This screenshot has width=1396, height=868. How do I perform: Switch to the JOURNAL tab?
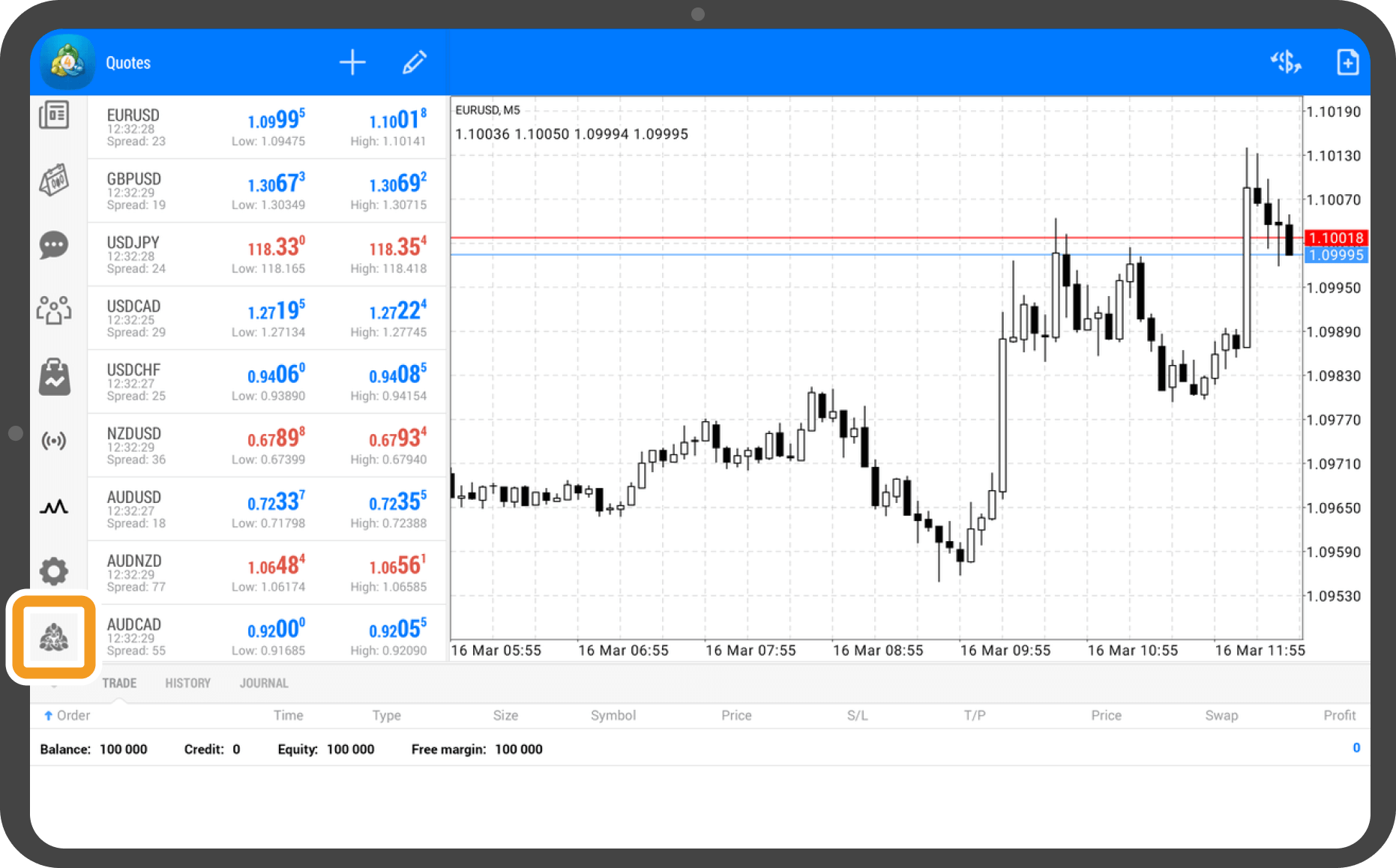(x=264, y=683)
